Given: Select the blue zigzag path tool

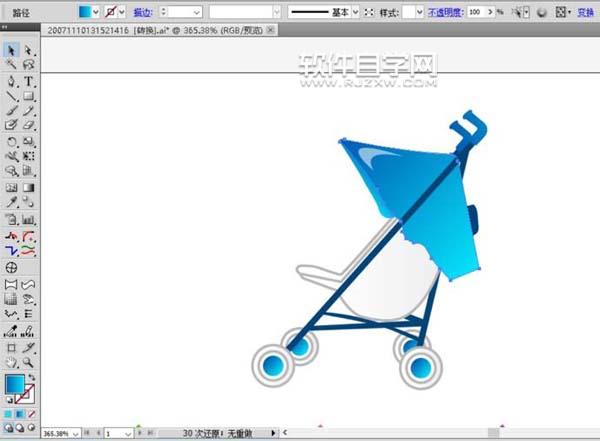Looking at the screenshot, I should pos(11,251).
